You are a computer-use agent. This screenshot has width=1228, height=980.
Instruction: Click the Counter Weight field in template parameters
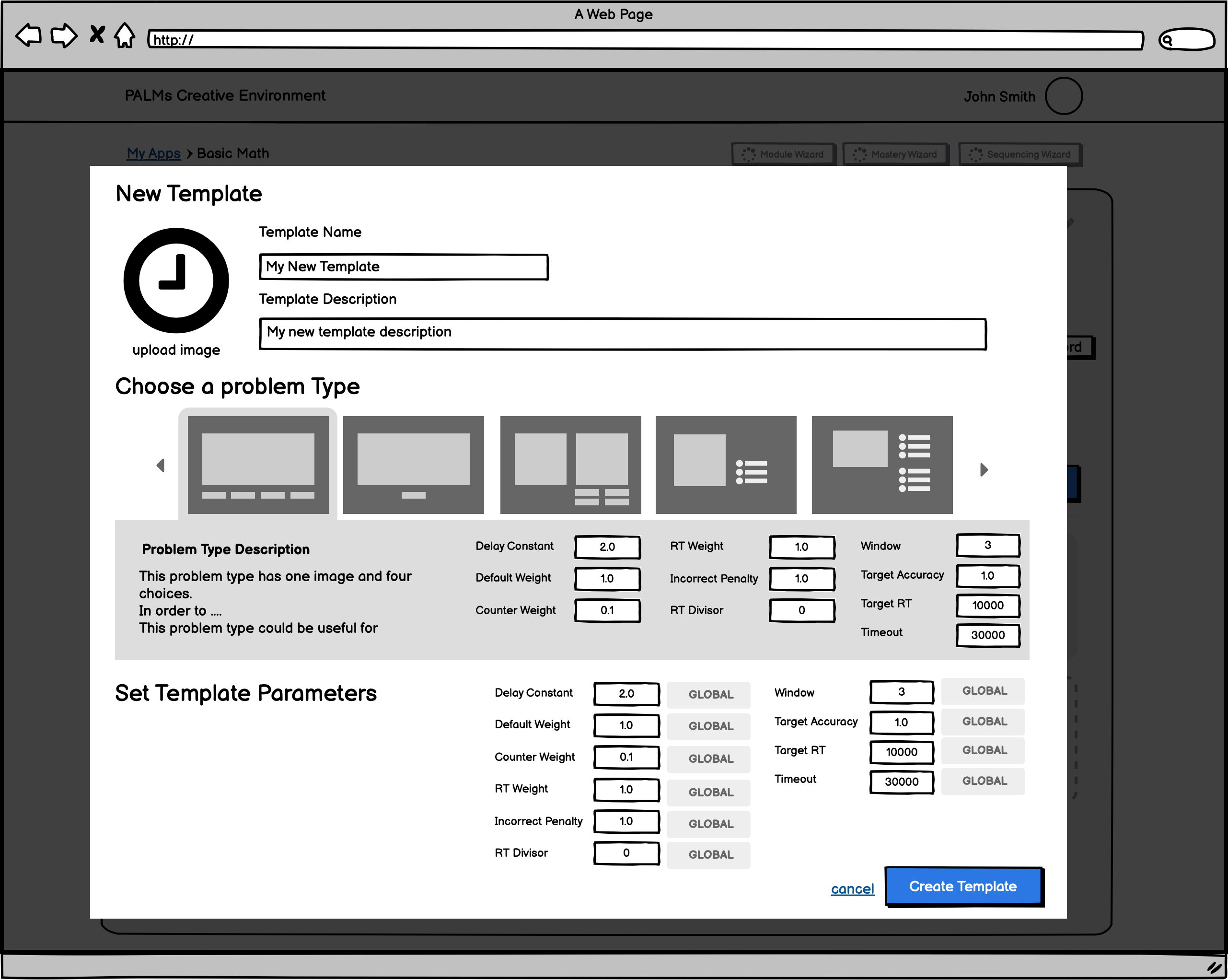pyautogui.click(x=626, y=757)
